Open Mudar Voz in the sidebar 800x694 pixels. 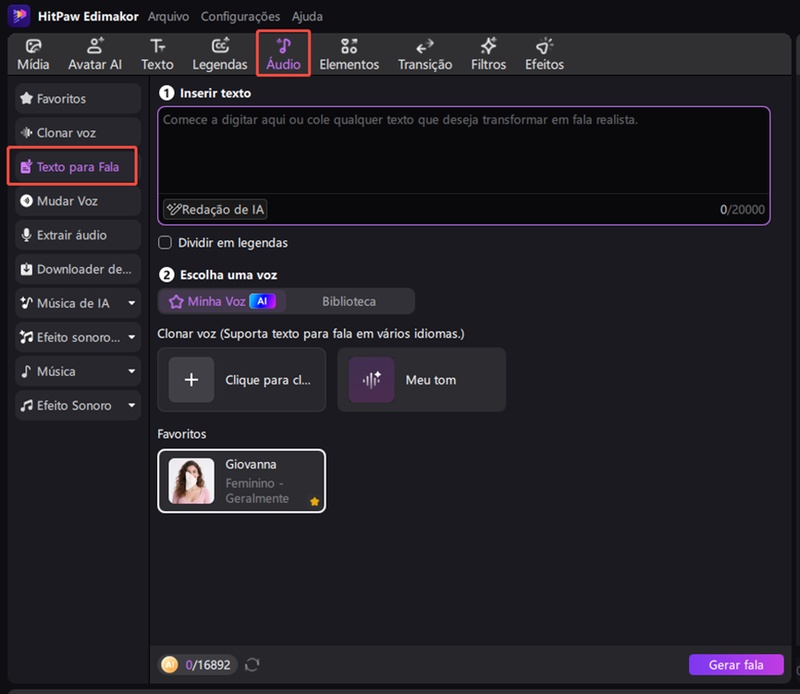78,201
